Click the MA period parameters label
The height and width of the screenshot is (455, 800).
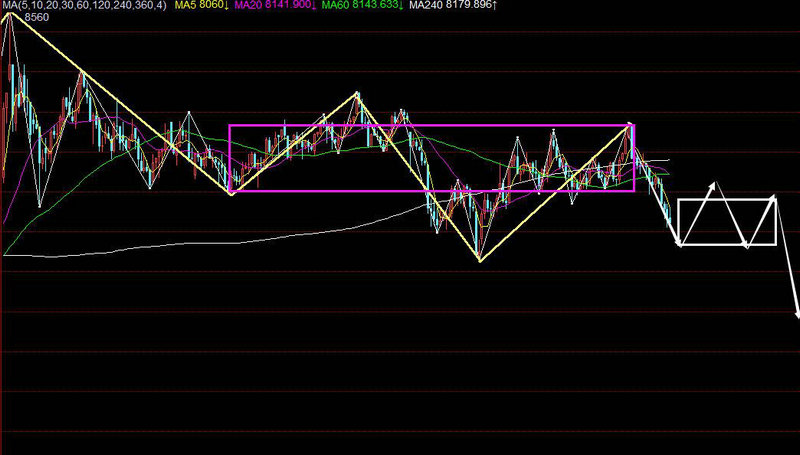84,6
